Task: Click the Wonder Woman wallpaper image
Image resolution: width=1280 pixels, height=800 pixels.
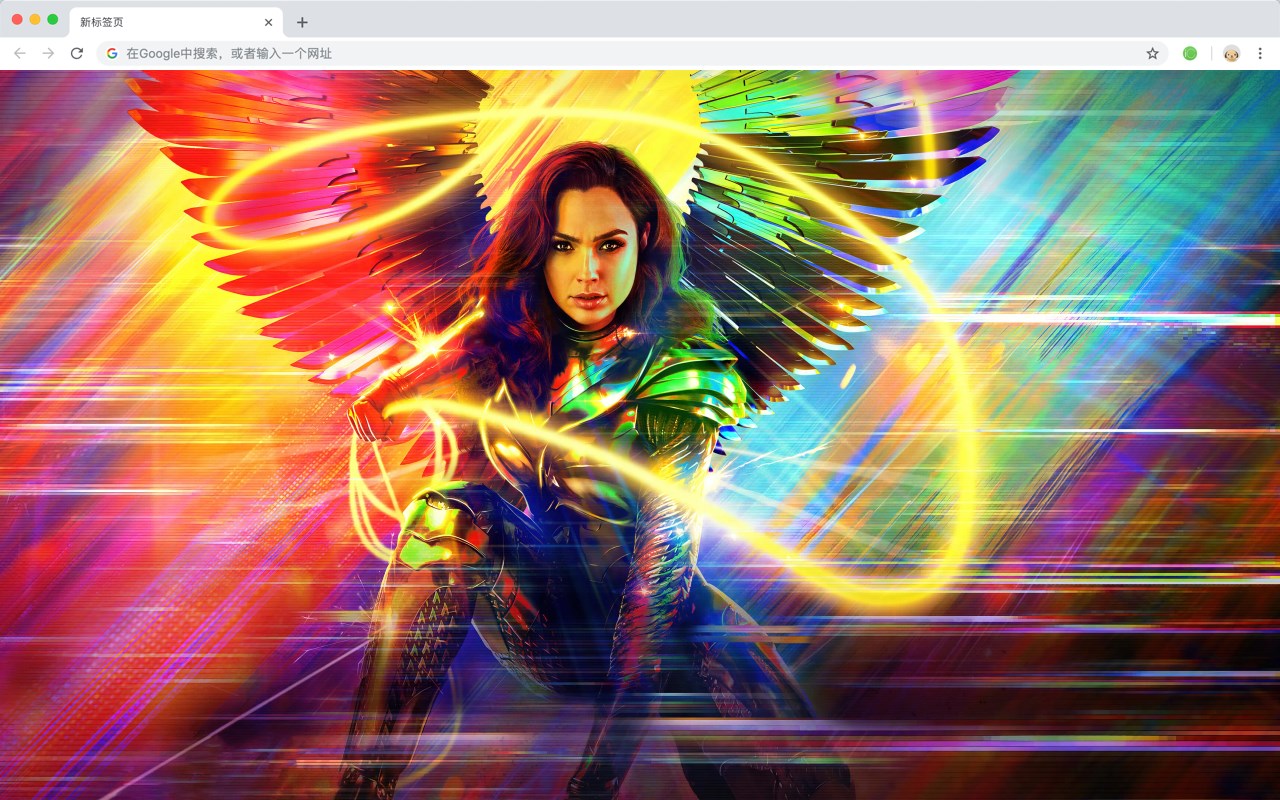Action: (640, 435)
